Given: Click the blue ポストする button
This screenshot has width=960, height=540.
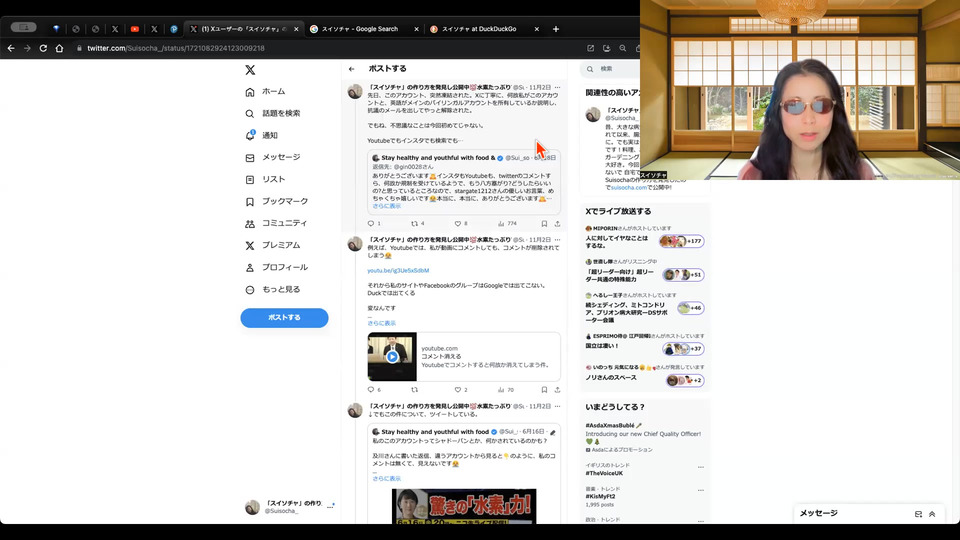Looking at the screenshot, I should pyautogui.click(x=284, y=318).
